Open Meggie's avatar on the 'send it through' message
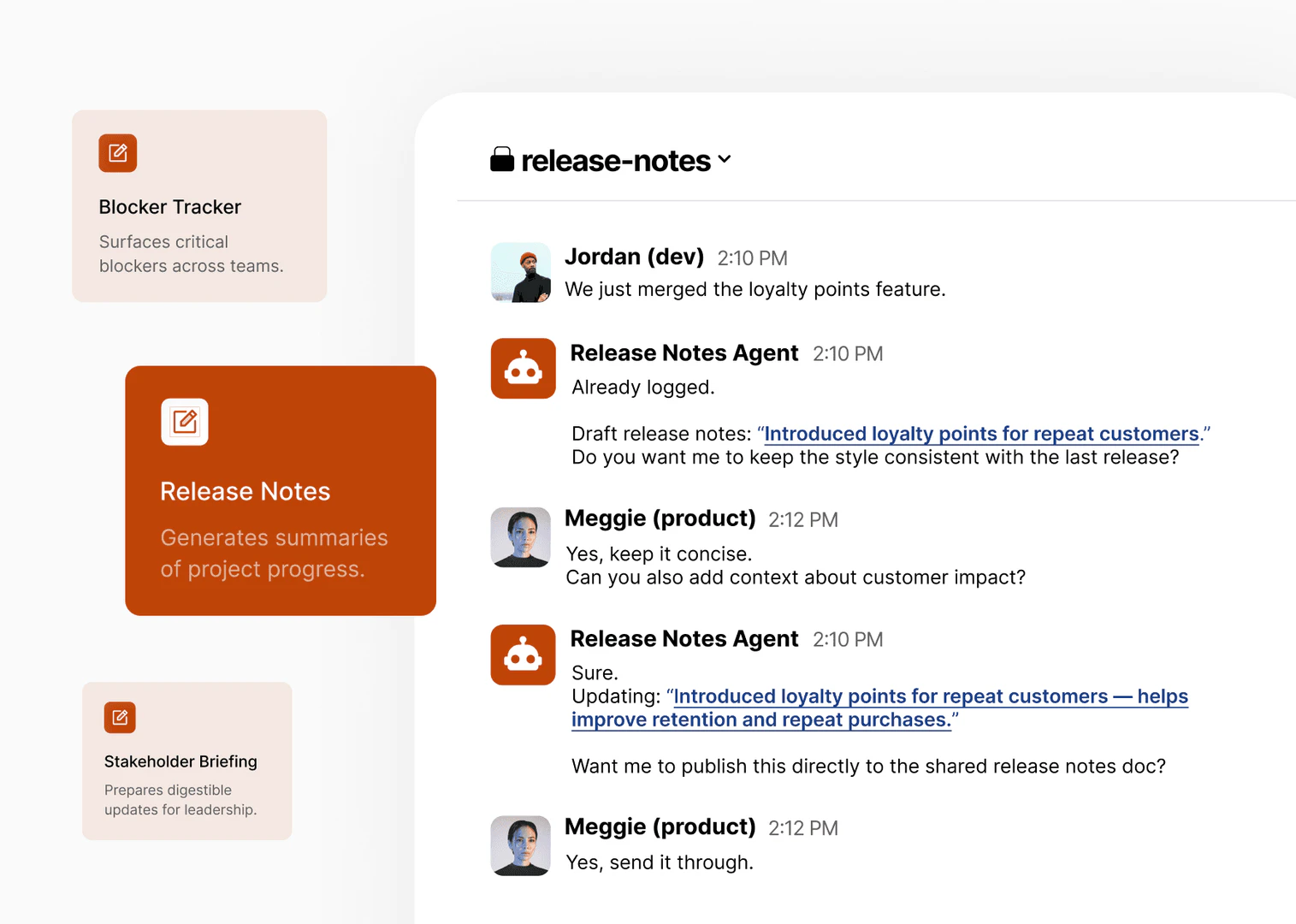Image resolution: width=1296 pixels, height=924 pixels. 521,845
